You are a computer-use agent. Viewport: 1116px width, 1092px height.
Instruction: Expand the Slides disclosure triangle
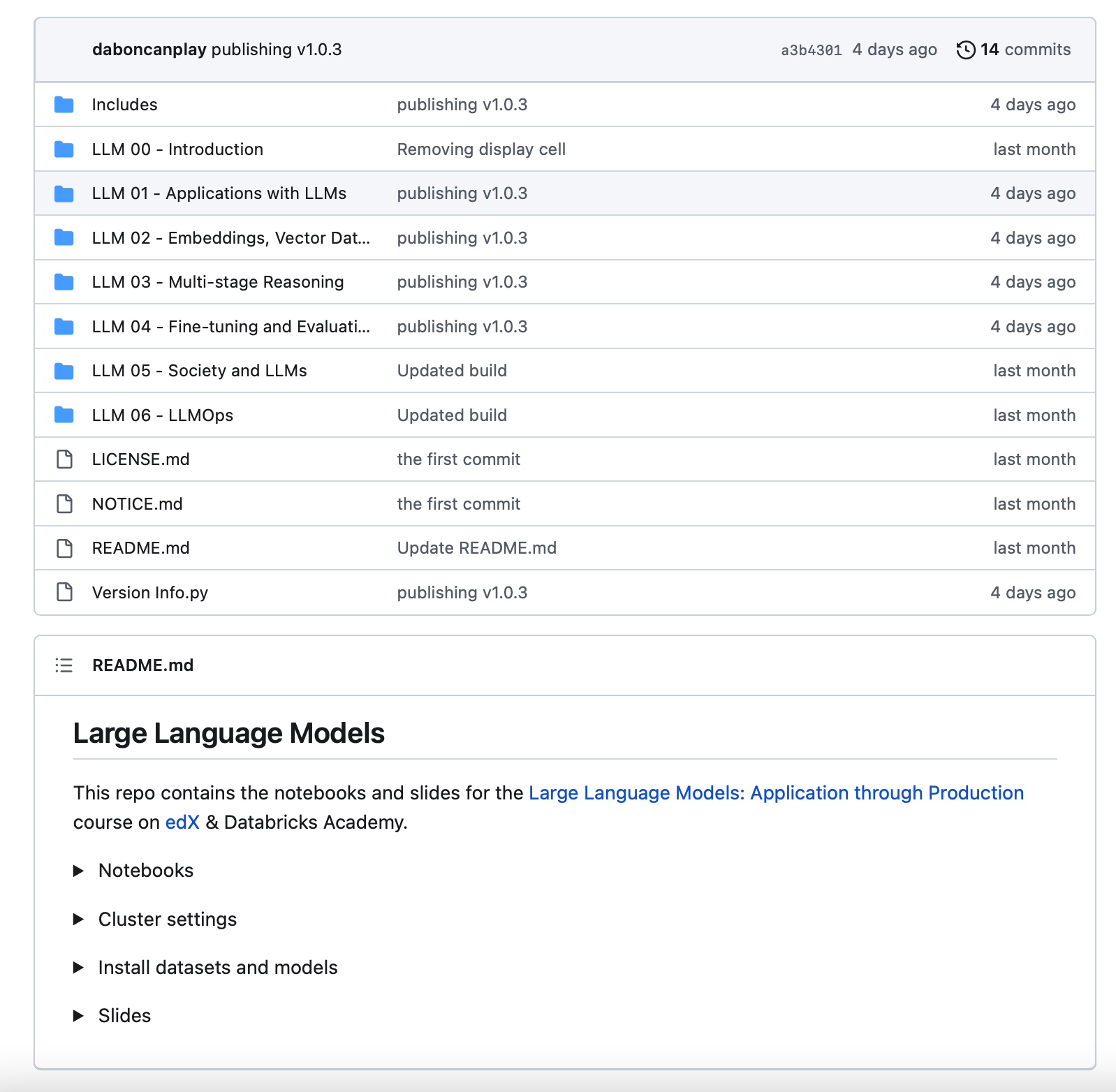79,1016
